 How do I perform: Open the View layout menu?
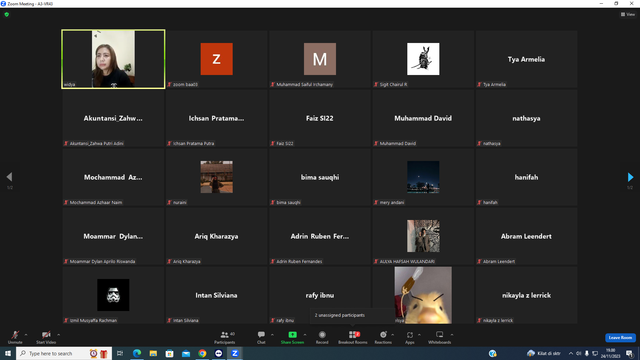tap(628, 14)
